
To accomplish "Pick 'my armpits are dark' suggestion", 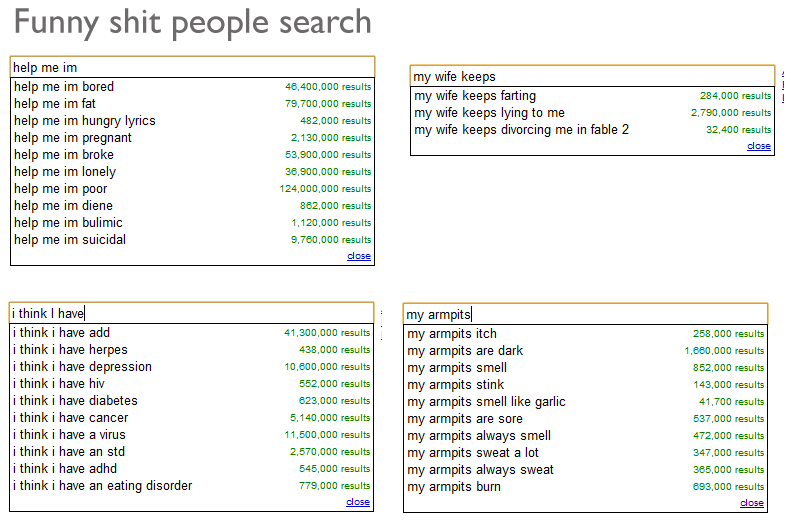I will point(465,351).
